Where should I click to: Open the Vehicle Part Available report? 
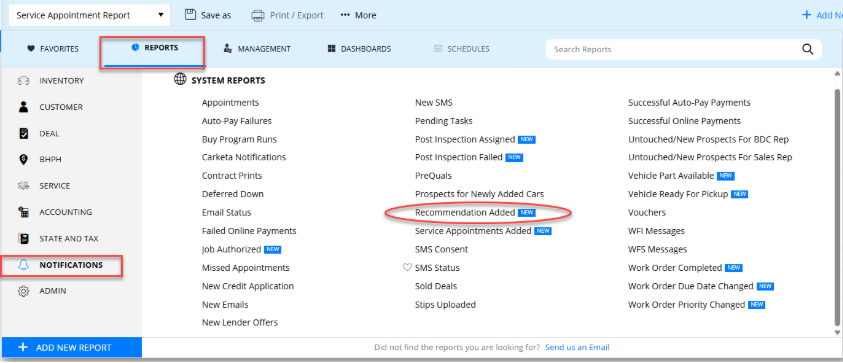[x=671, y=176]
